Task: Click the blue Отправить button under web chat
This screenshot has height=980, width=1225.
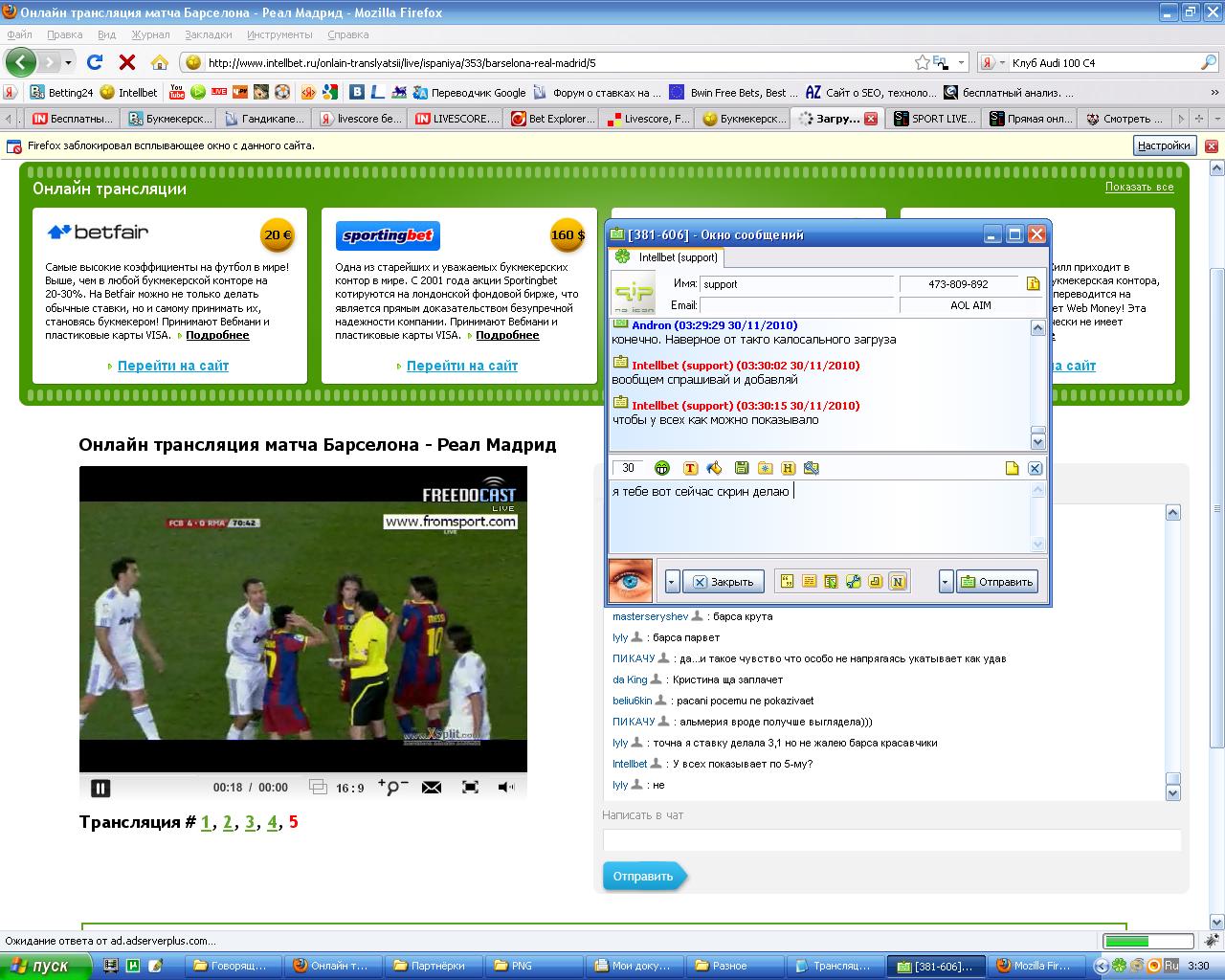Action: coord(644,876)
